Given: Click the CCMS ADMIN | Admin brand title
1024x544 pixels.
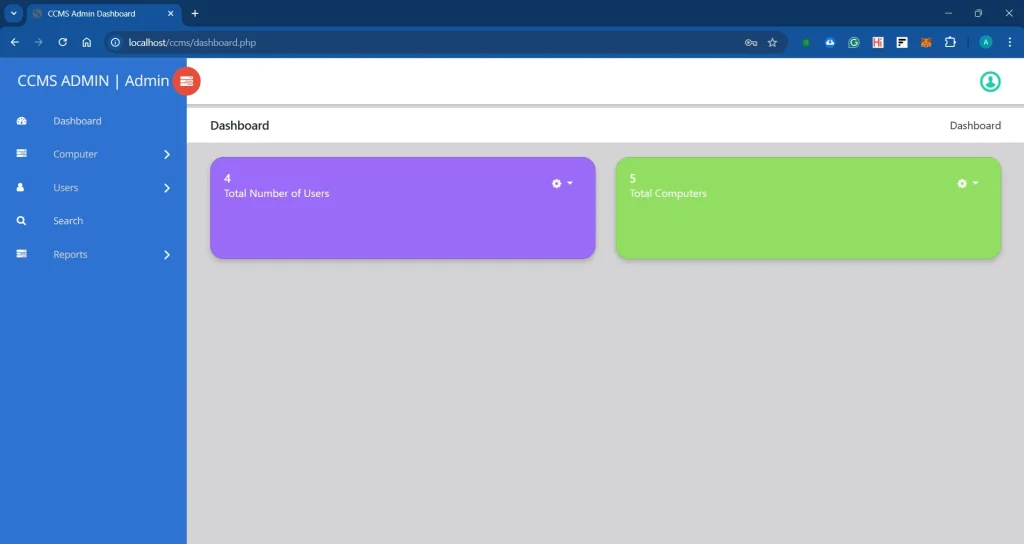Looking at the screenshot, I should click(x=93, y=80).
